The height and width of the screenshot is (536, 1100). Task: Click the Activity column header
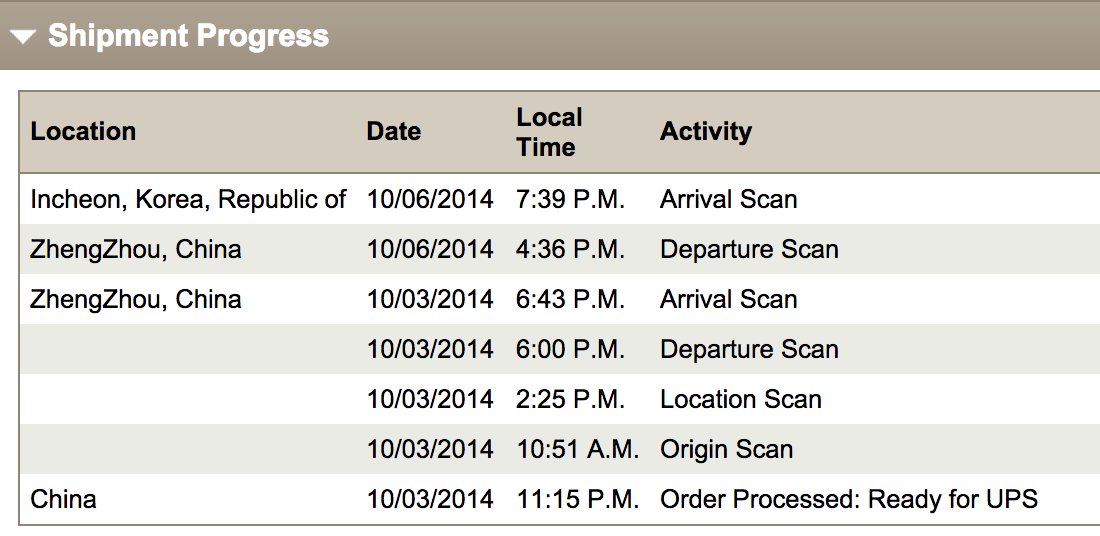coord(706,131)
